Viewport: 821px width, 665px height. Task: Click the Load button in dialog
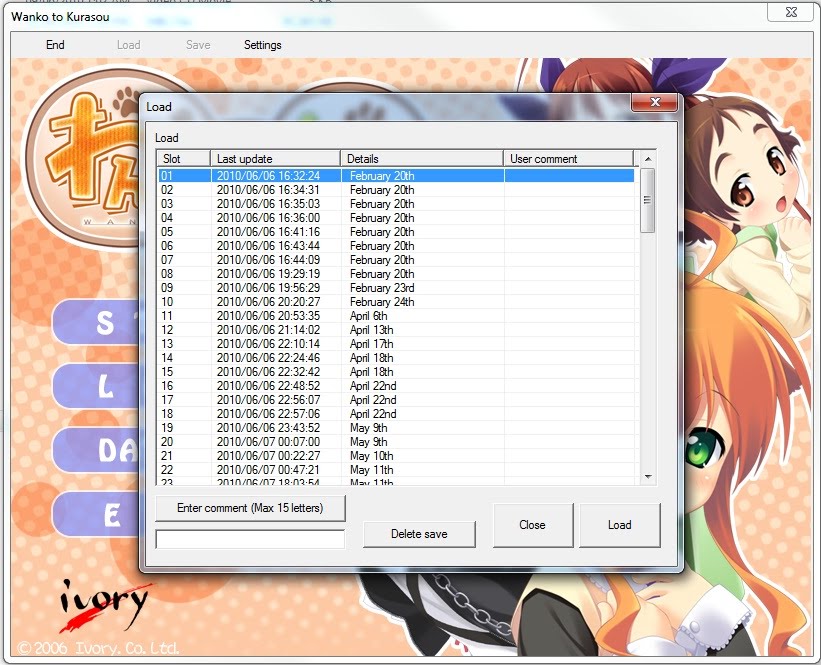pyautogui.click(x=619, y=525)
